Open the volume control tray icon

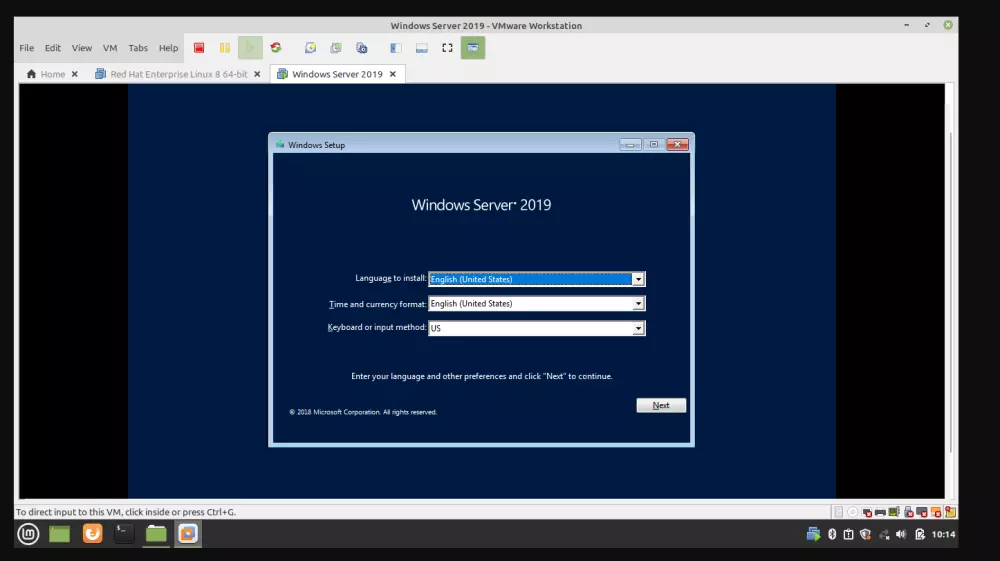901,534
